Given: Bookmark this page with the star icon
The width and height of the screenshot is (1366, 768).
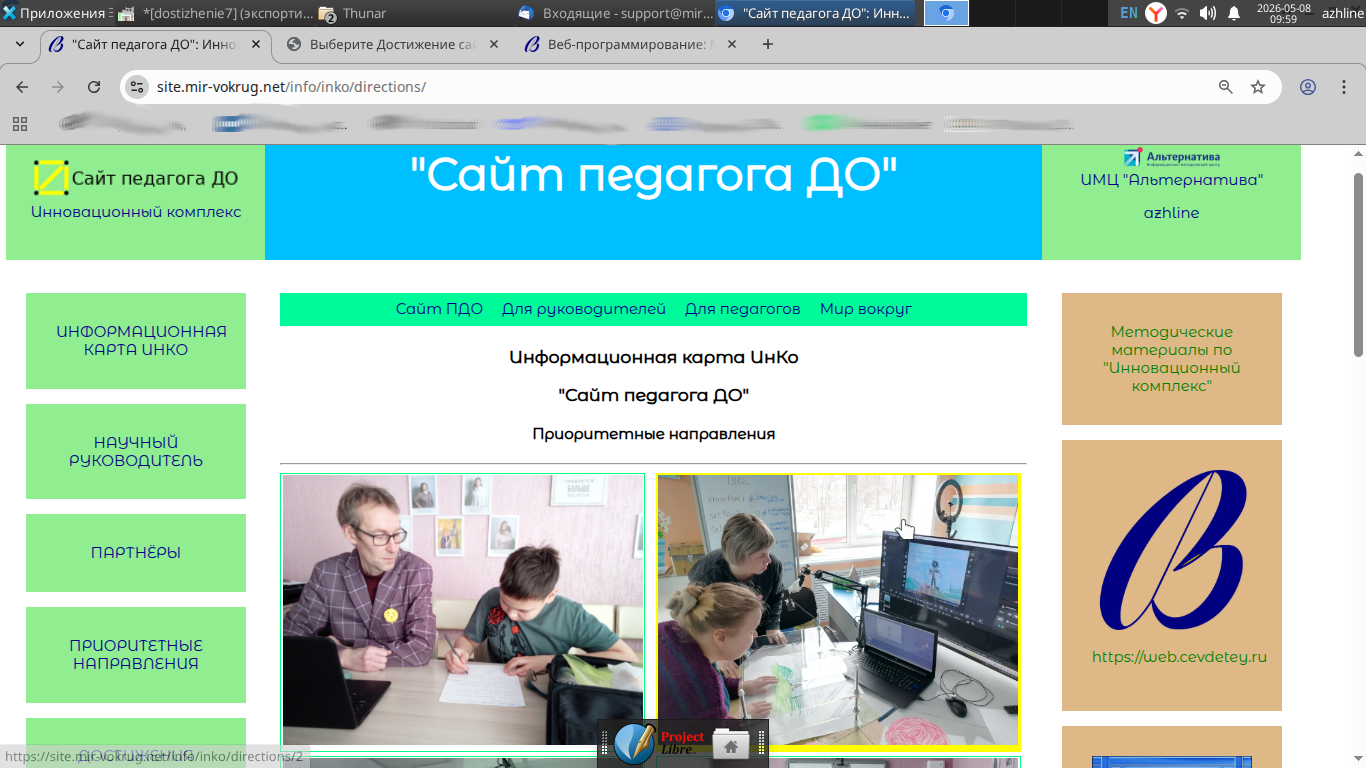Looking at the screenshot, I should coord(1258,87).
